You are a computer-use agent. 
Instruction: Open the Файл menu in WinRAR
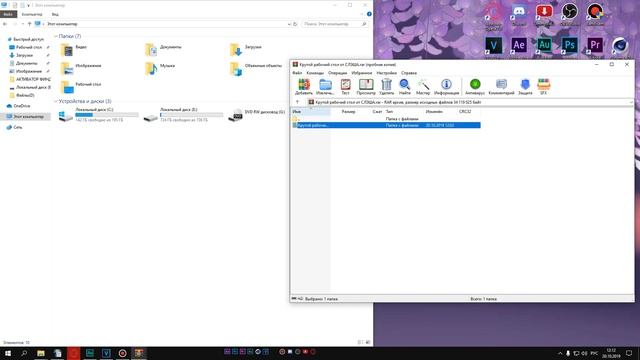[x=297, y=73]
